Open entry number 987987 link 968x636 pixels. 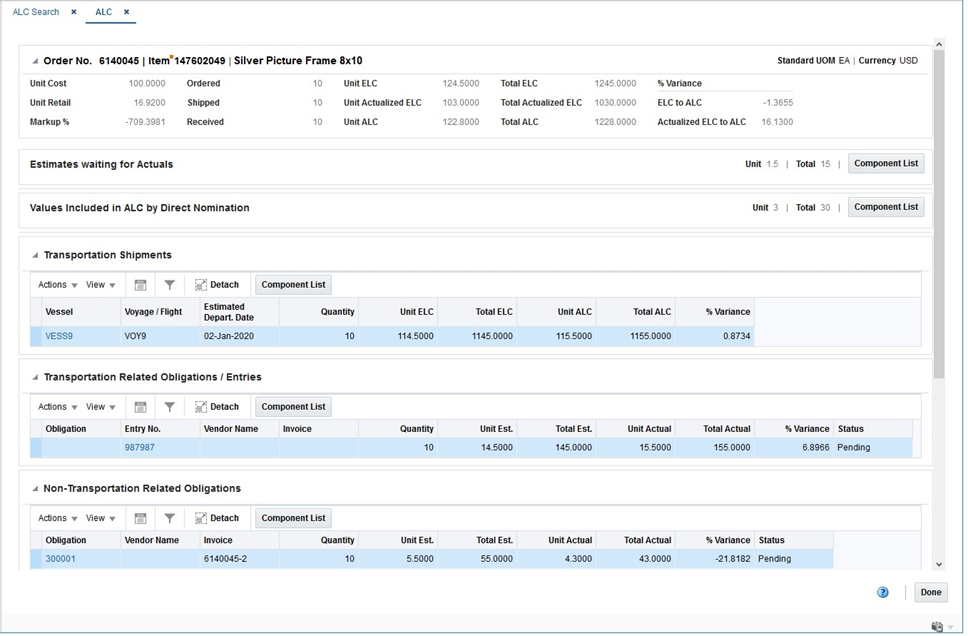140,448
